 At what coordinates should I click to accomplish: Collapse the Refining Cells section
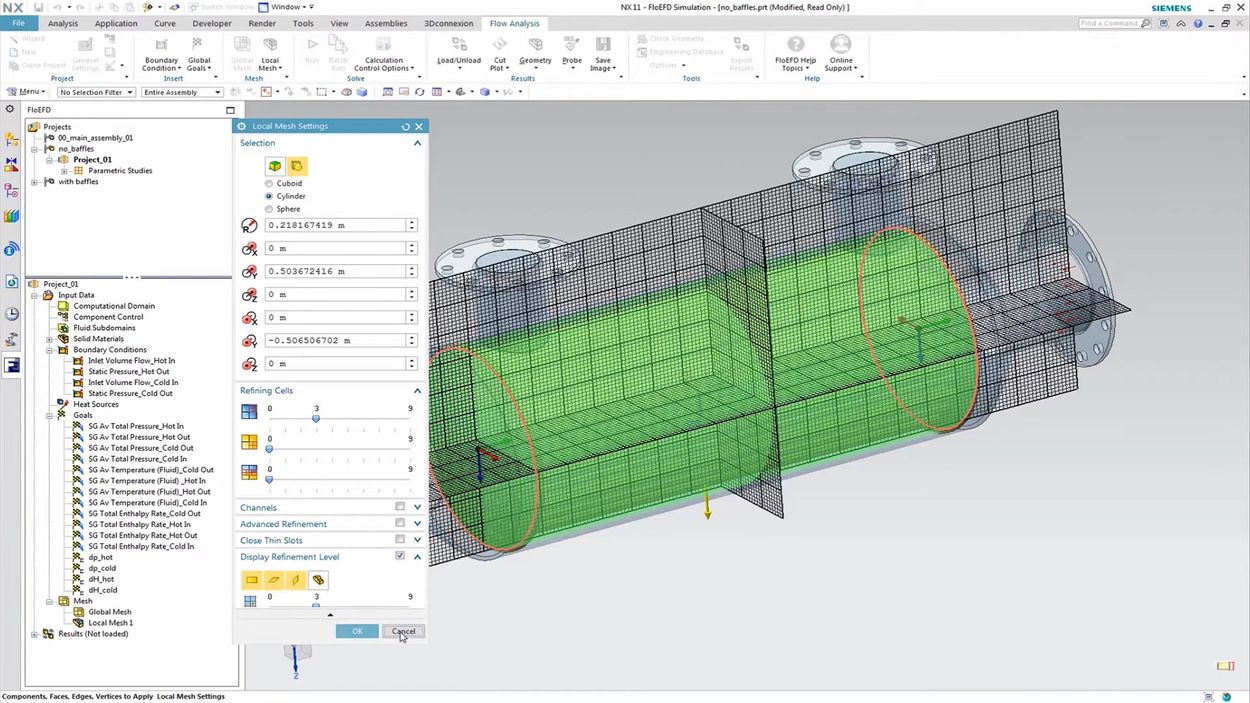(417, 391)
